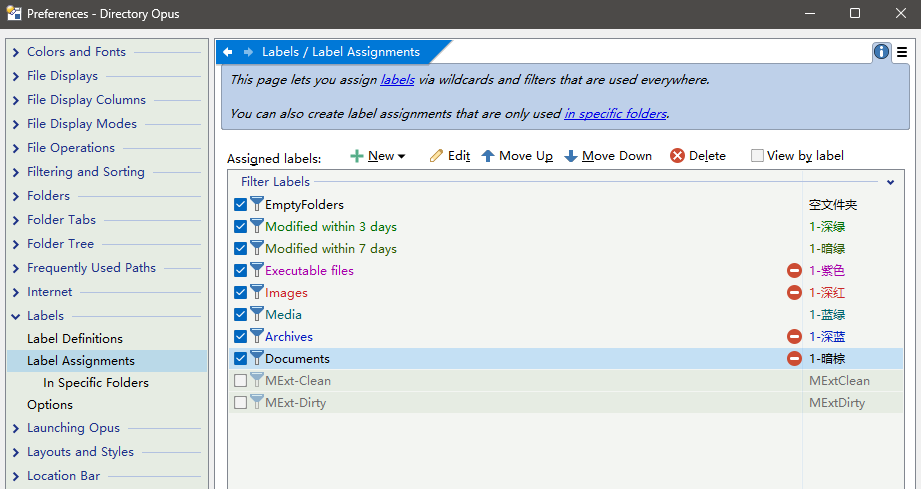Click the red stop icon on Executable files row
This screenshot has height=489, width=921.
tap(794, 271)
